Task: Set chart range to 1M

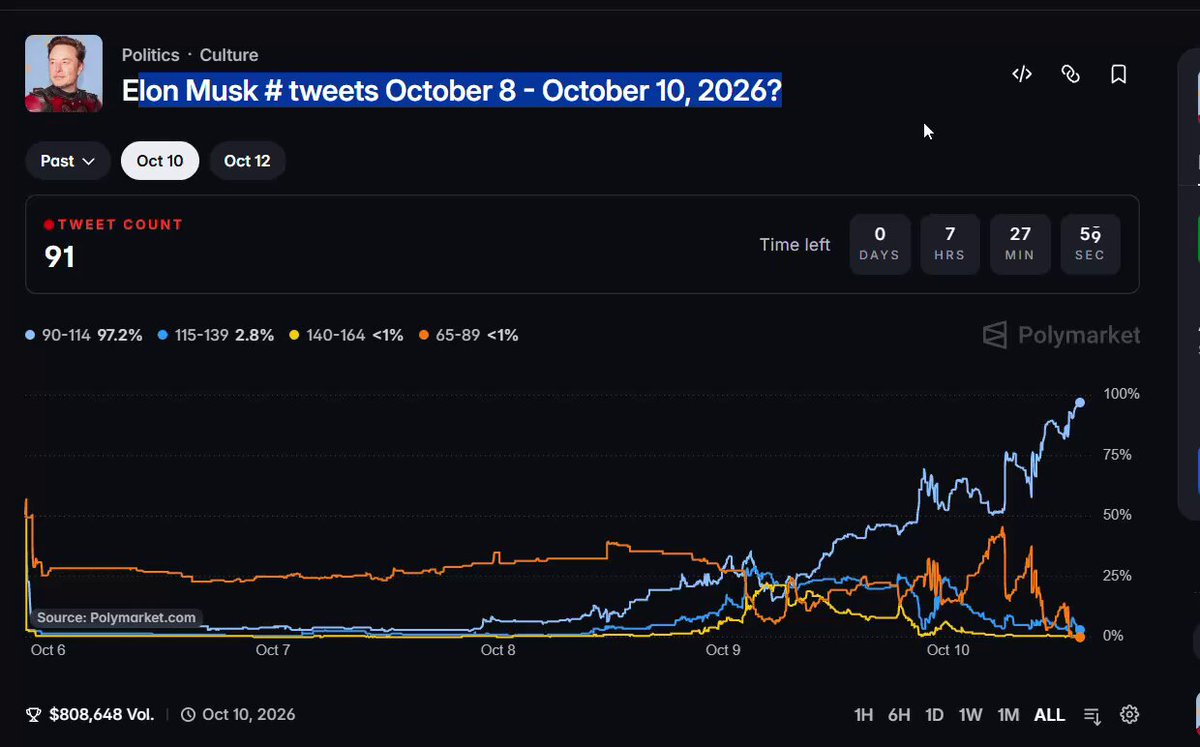Action: [x=1008, y=715]
